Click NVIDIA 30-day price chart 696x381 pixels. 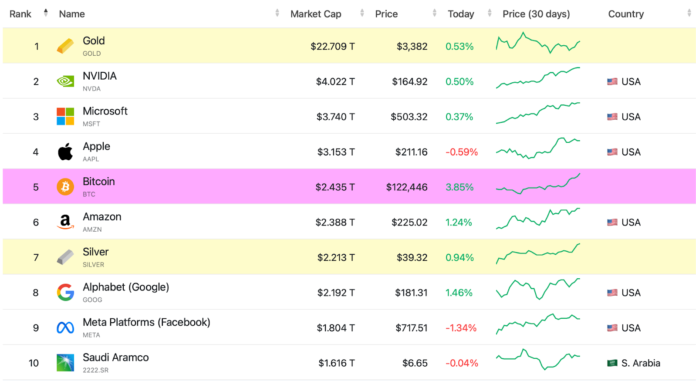(x=538, y=78)
